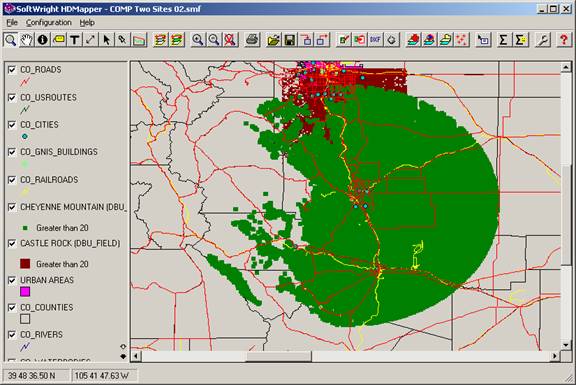Open the File menu
Viewport: 576px width, 385px height.
pos(12,23)
